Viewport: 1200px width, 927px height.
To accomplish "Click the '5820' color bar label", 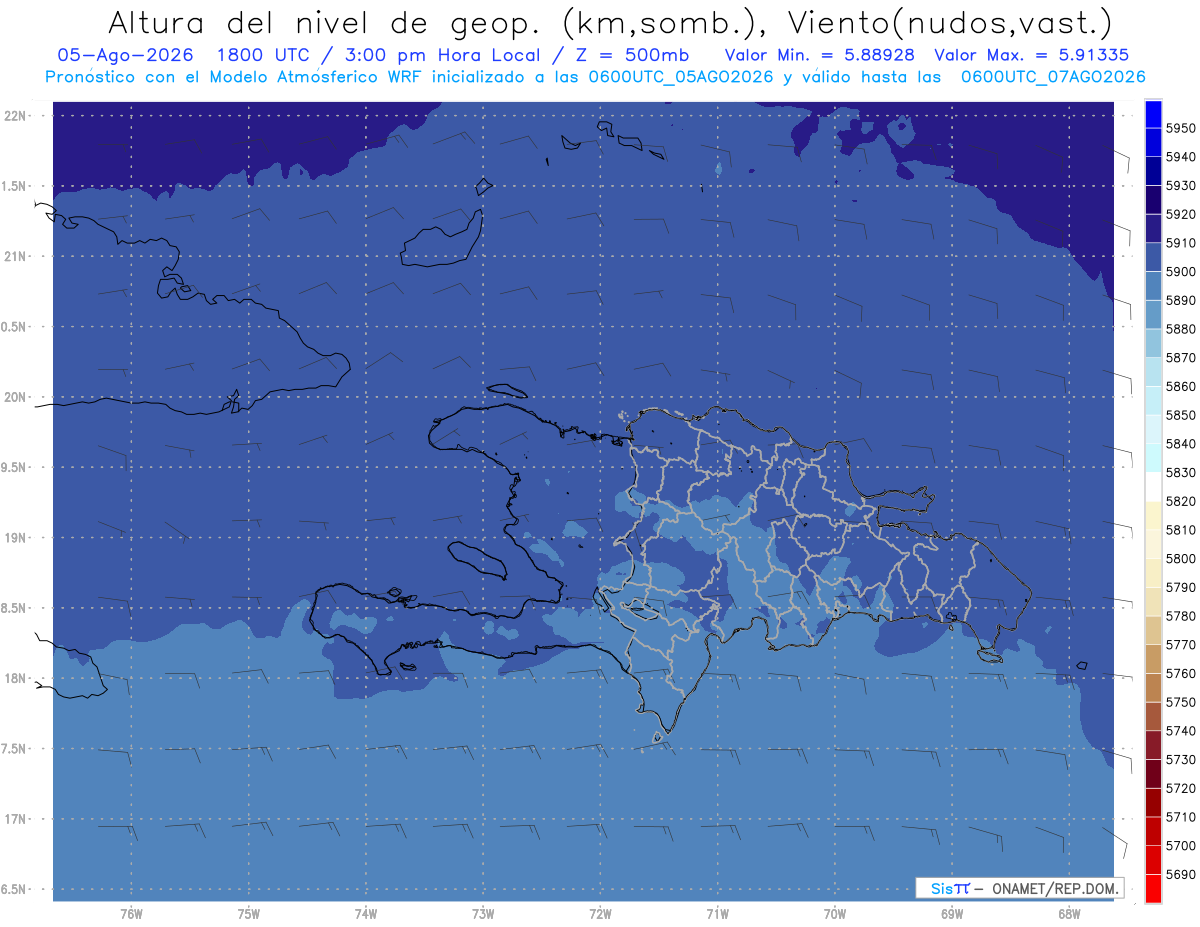I will [1181, 501].
